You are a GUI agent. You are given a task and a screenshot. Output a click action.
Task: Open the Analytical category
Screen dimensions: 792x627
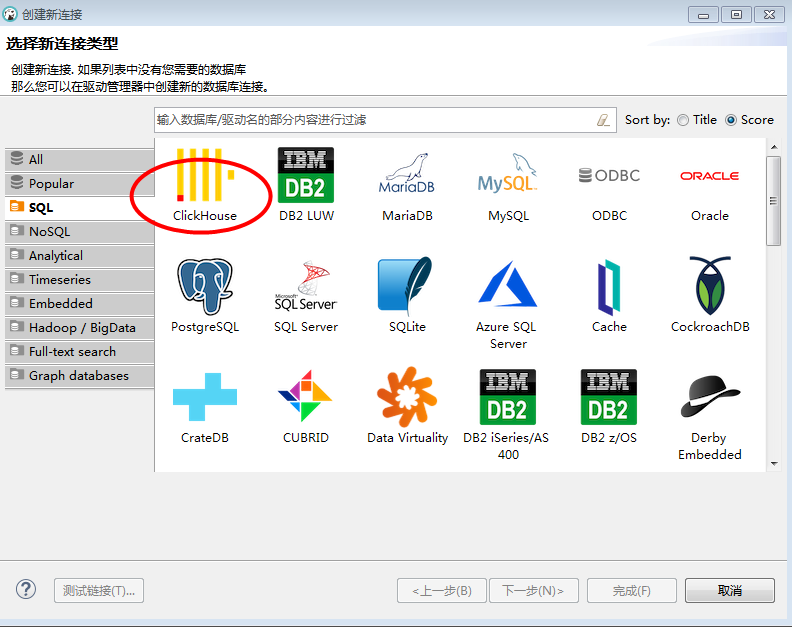(x=79, y=256)
